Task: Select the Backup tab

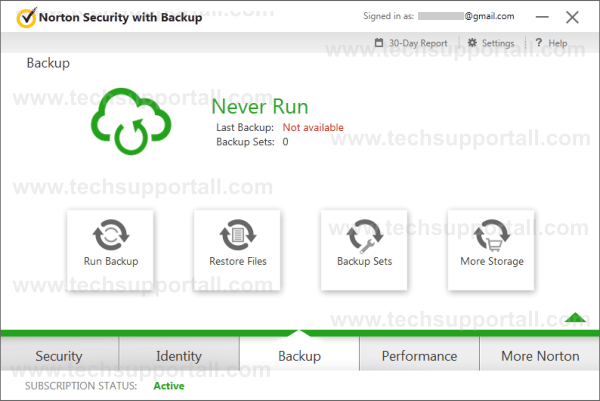Action: (x=300, y=356)
